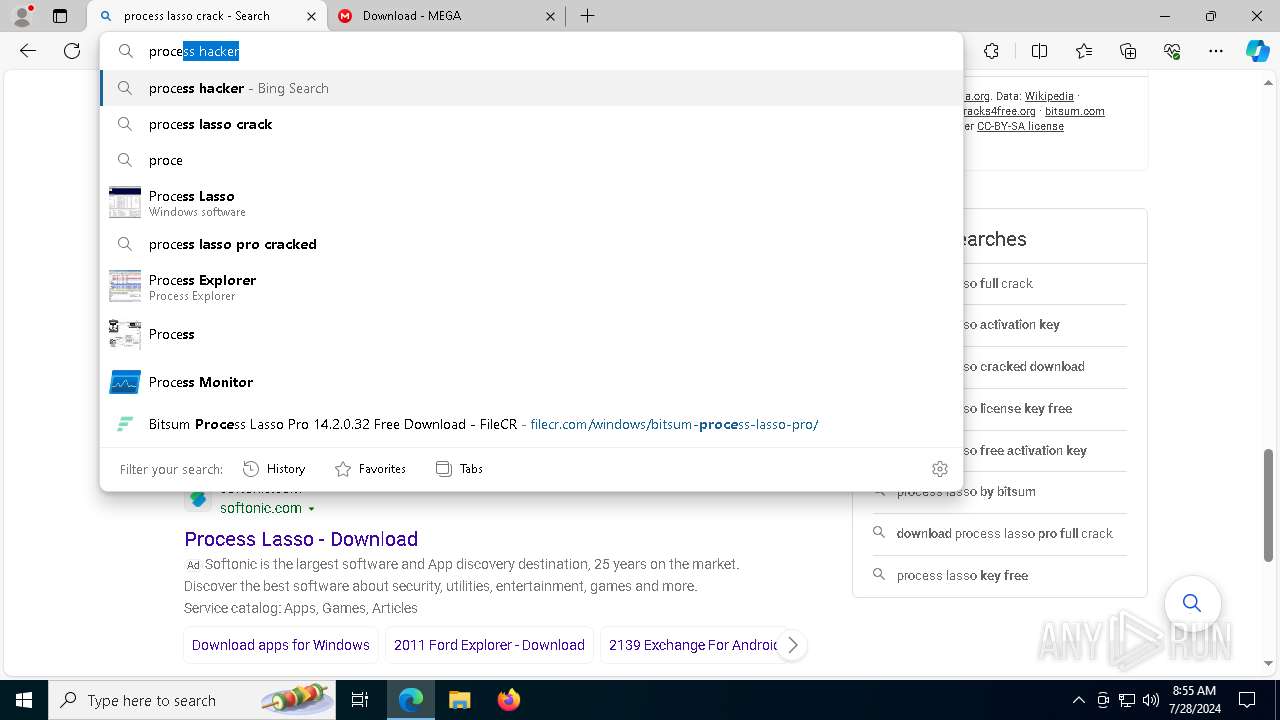Open the volume speaker tray icon

point(1151,700)
